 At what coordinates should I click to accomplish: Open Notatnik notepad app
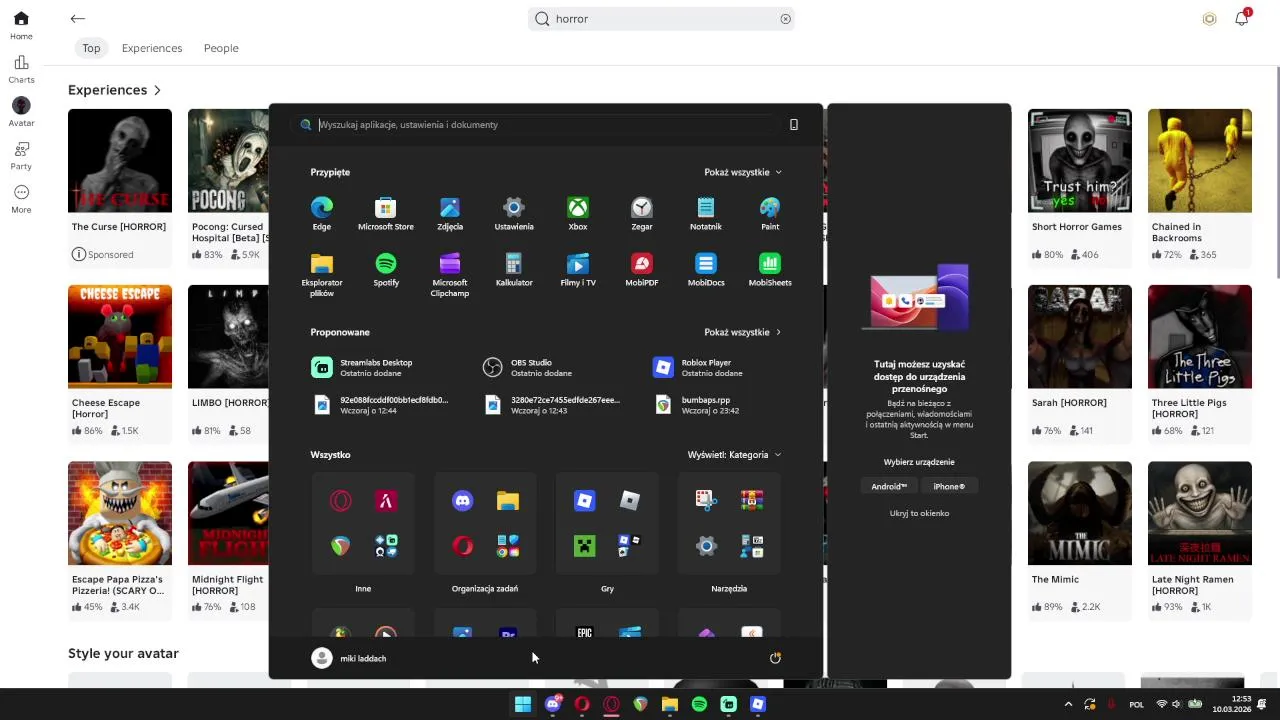pos(705,213)
